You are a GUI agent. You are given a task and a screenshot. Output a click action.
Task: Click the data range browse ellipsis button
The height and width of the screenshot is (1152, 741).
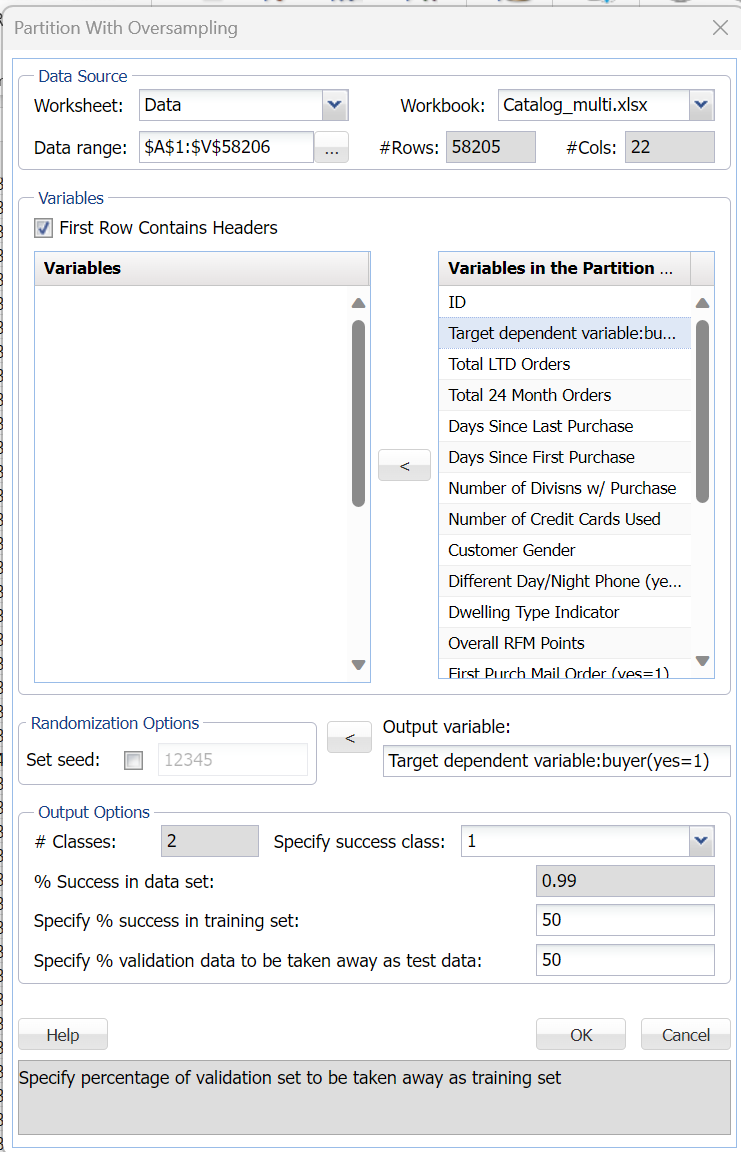(x=331, y=149)
